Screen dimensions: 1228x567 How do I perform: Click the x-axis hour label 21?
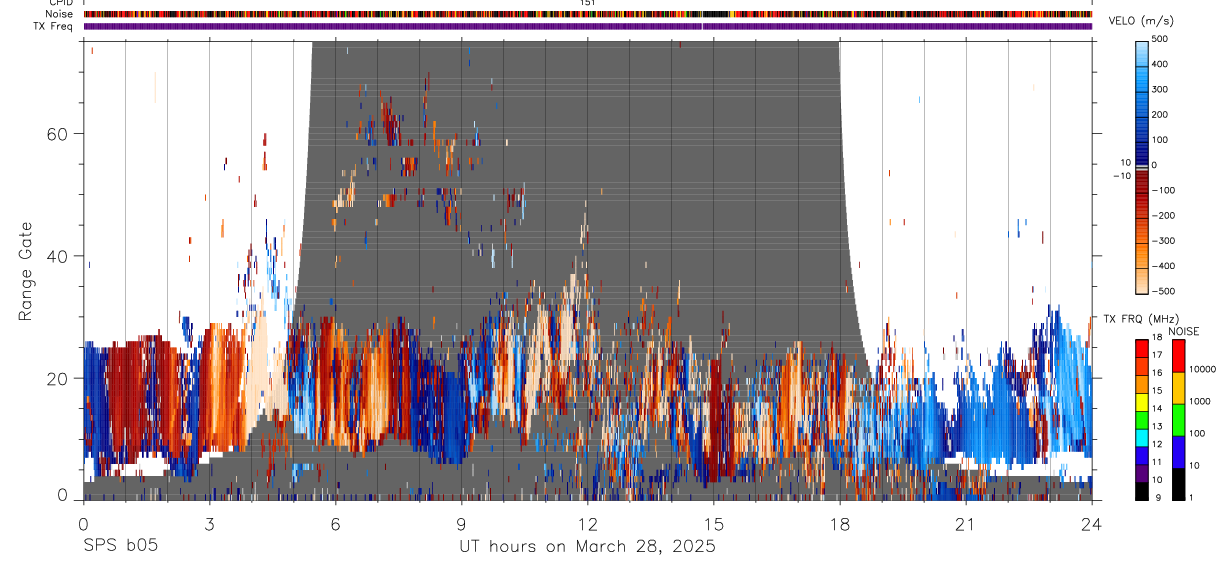(x=966, y=523)
